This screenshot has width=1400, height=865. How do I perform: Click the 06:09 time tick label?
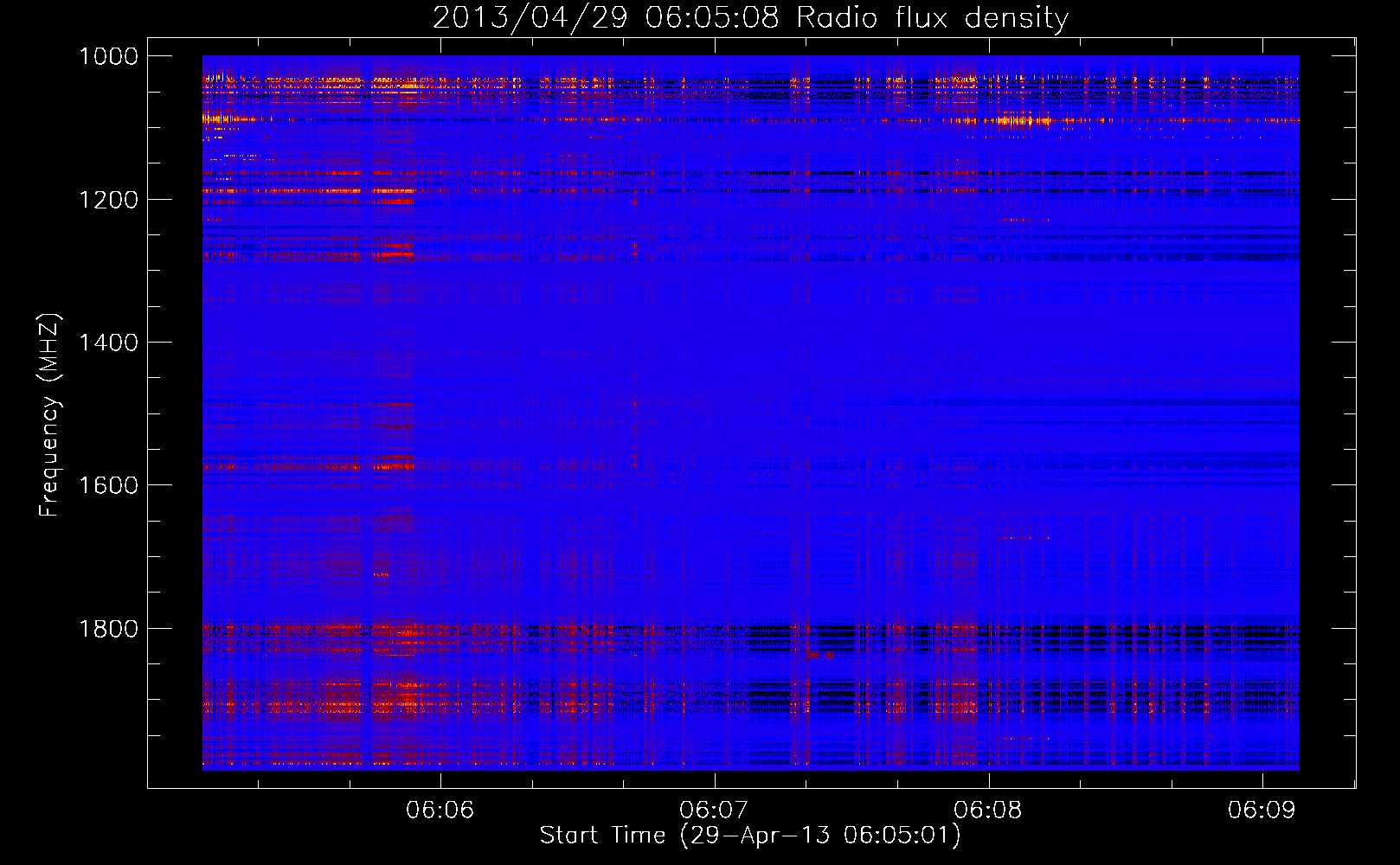coord(1262,810)
